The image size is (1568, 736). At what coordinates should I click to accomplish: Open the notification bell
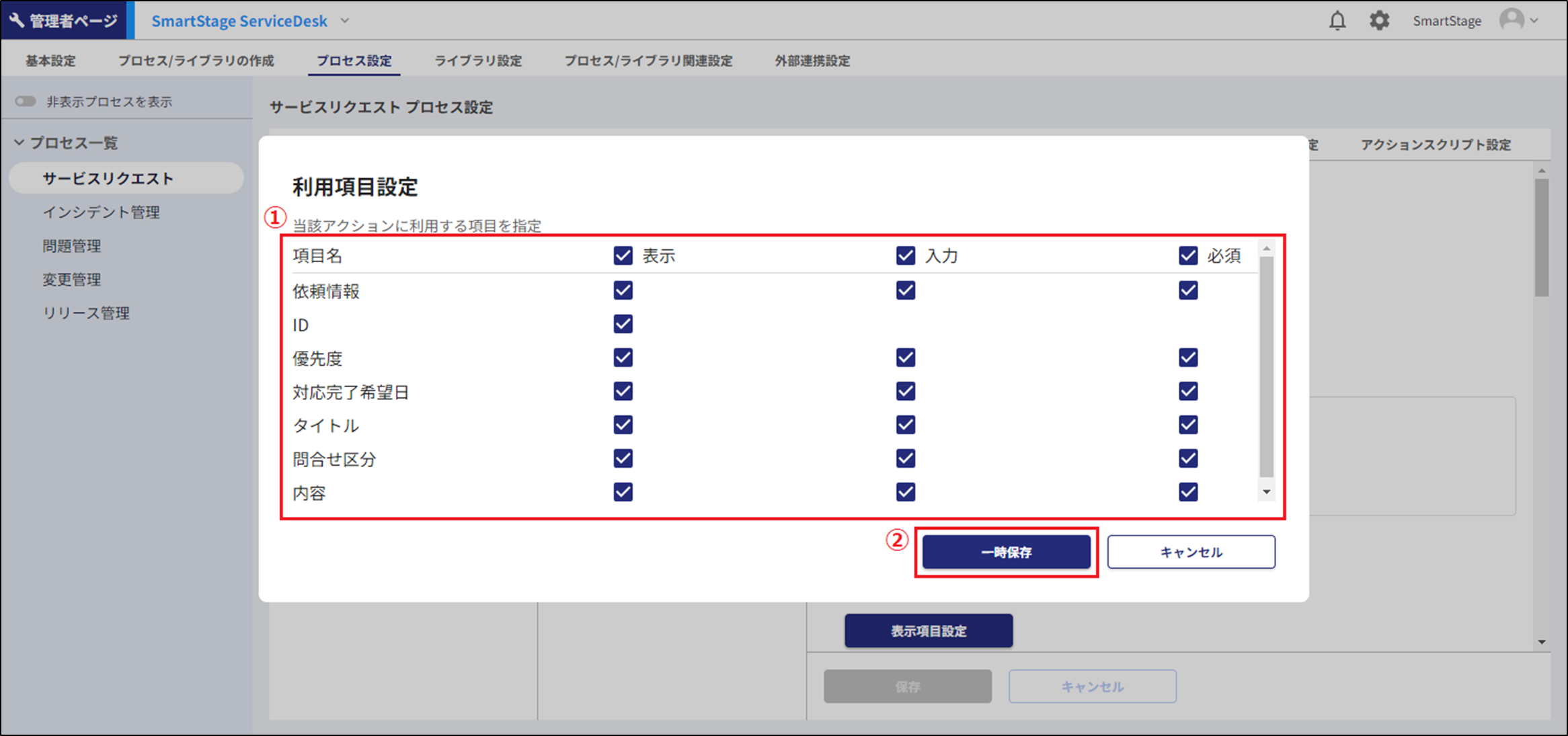point(1337,21)
